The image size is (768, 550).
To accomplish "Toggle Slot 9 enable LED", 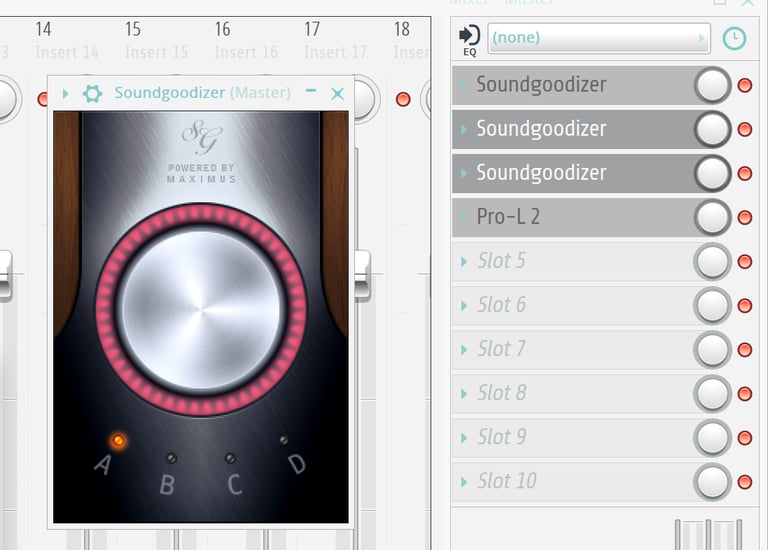I will pyautogui.click(x=745, y=438).
